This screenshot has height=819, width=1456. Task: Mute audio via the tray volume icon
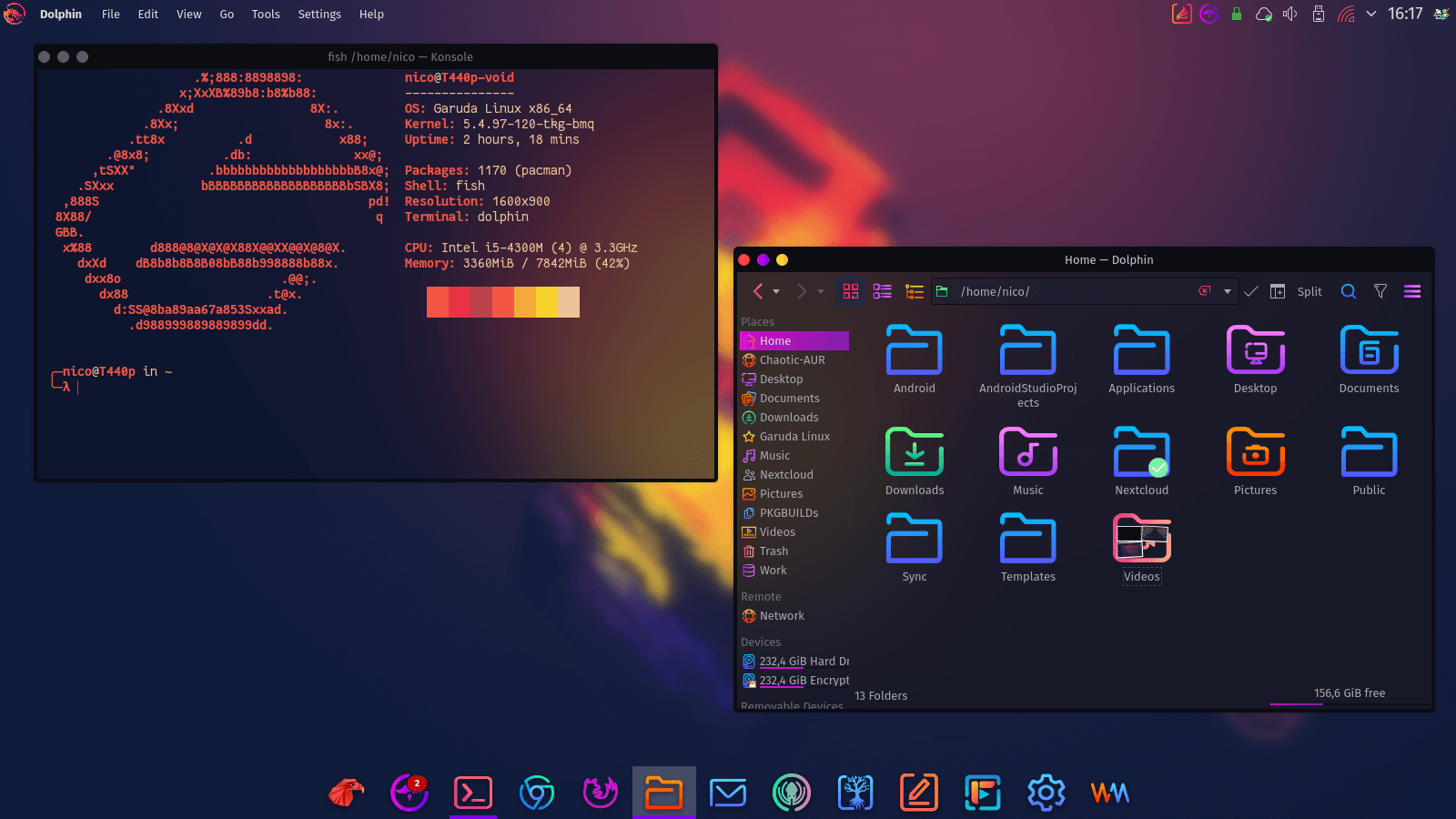pos(1290,14)
